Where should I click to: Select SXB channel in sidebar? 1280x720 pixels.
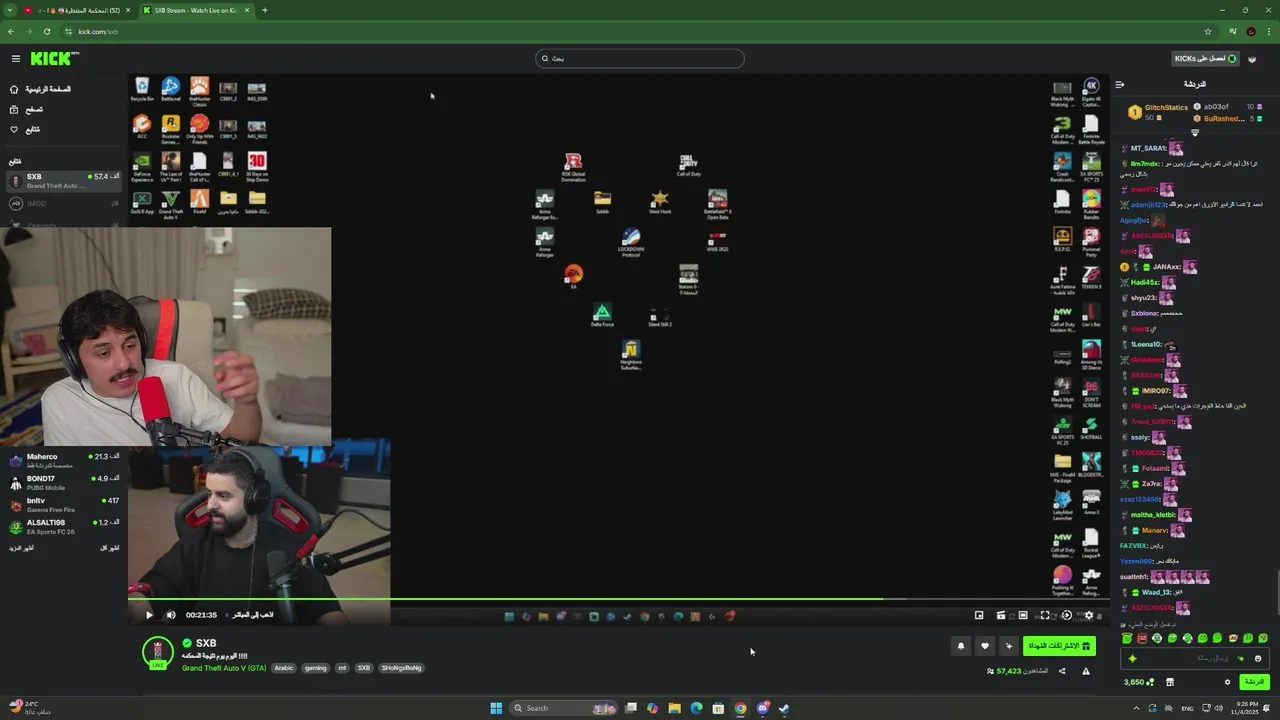point(64,181)
